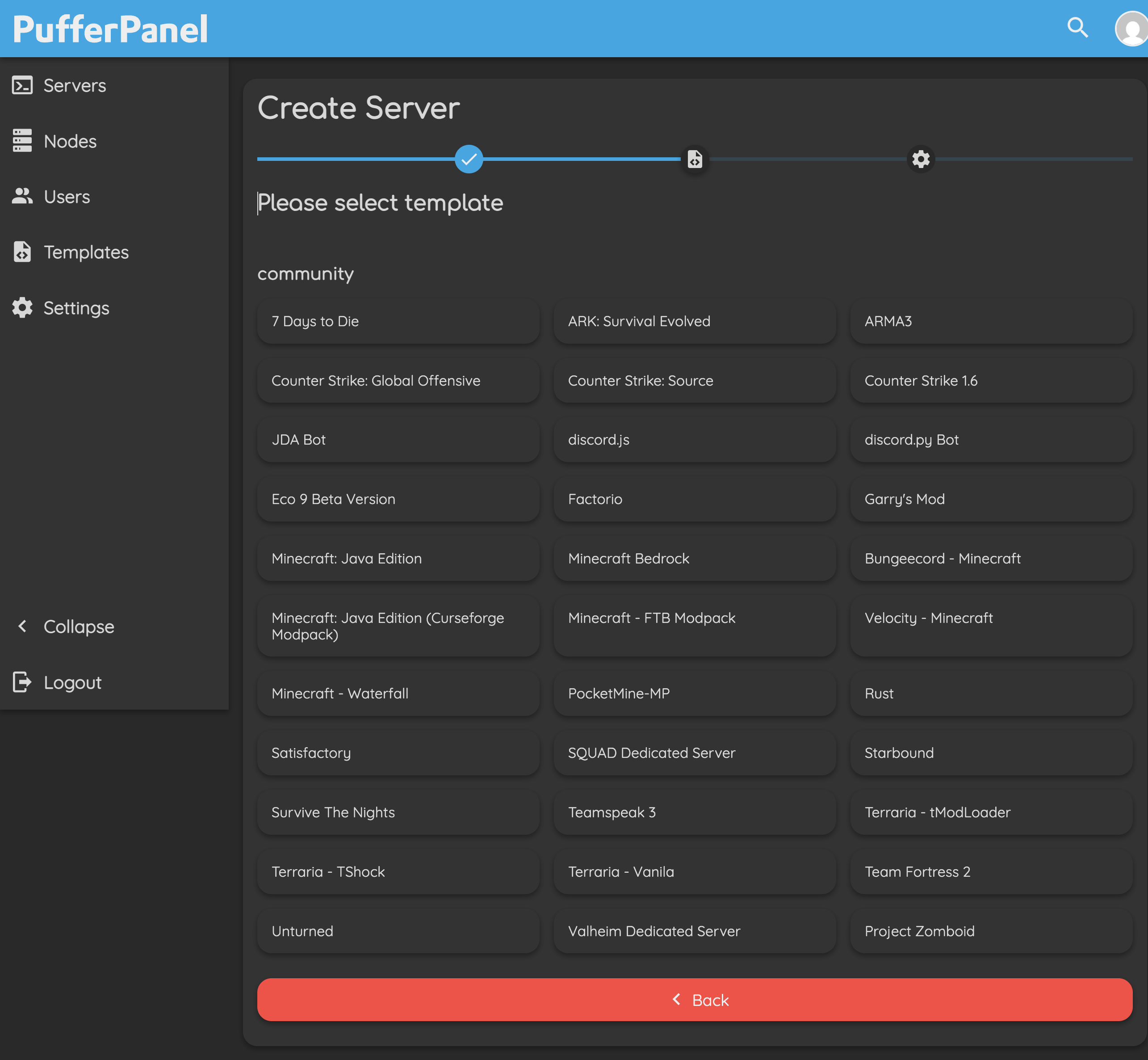Viewport: 1148px width, 1060px height.
Task: Select Counter Strike: Global Offensive template
Action: click(x=398, y=380)
